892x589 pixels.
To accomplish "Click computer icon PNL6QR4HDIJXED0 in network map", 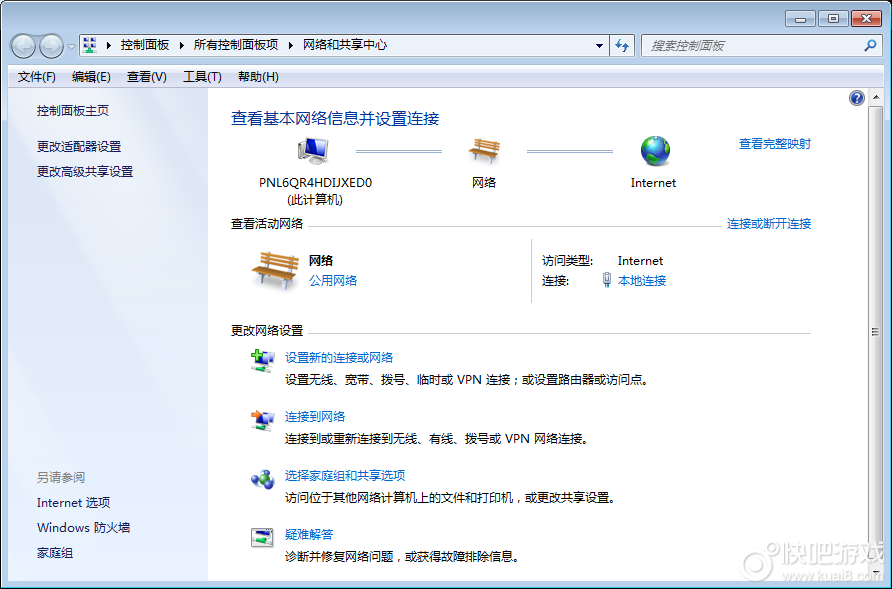I will coord(312,150).
